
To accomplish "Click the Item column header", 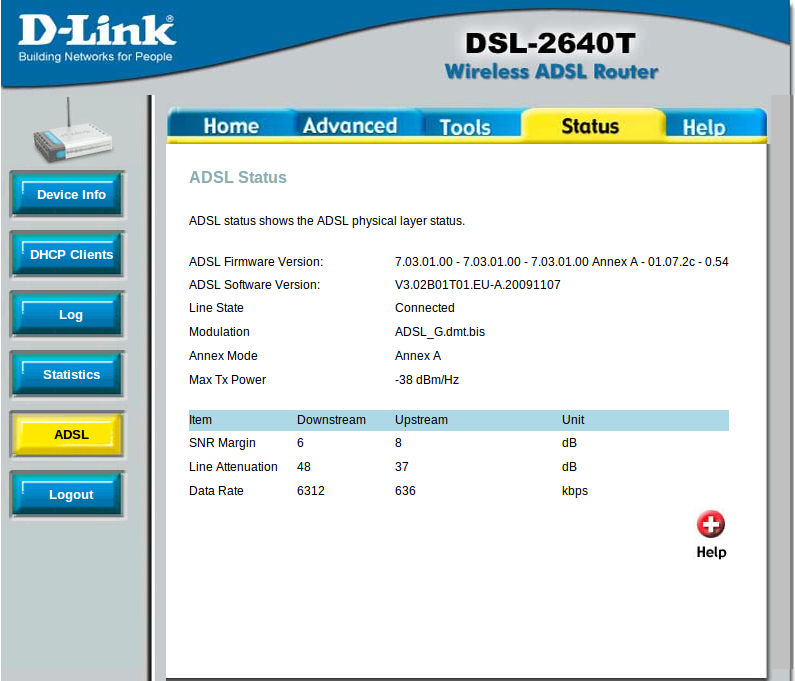I will click(200, 420).
